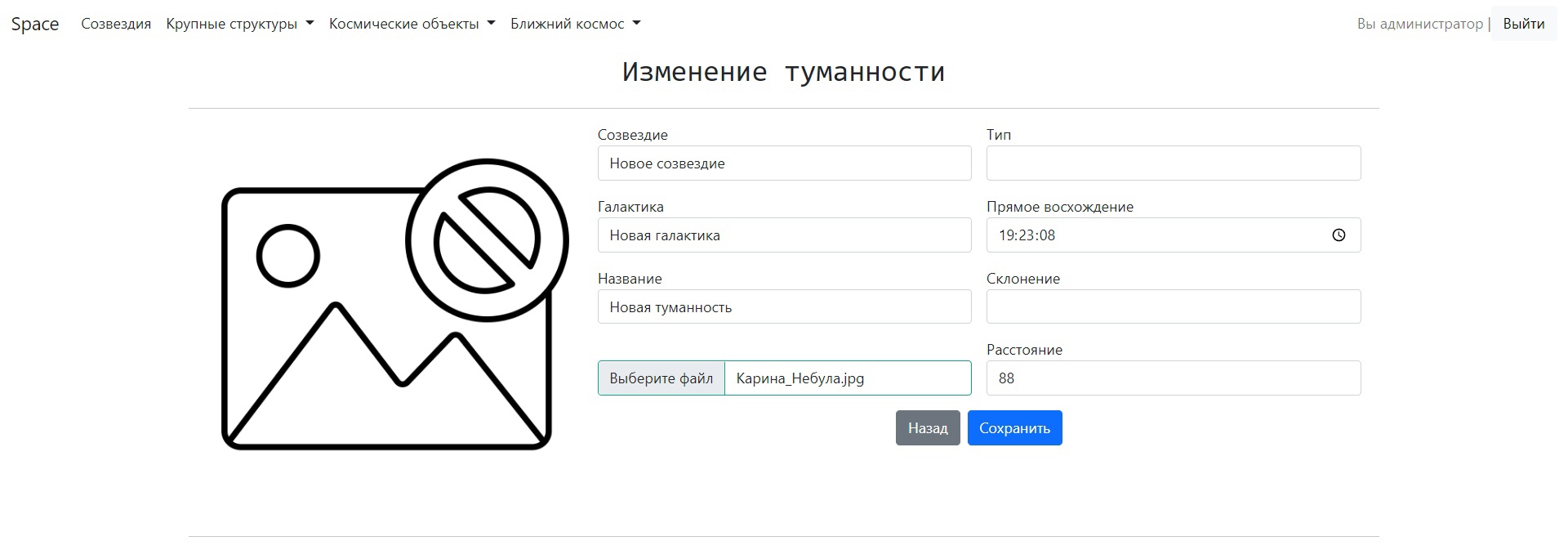Click the Название label
Image resolution: width=1568 pixels, height=559 pixels.
[x=630, y=279]
